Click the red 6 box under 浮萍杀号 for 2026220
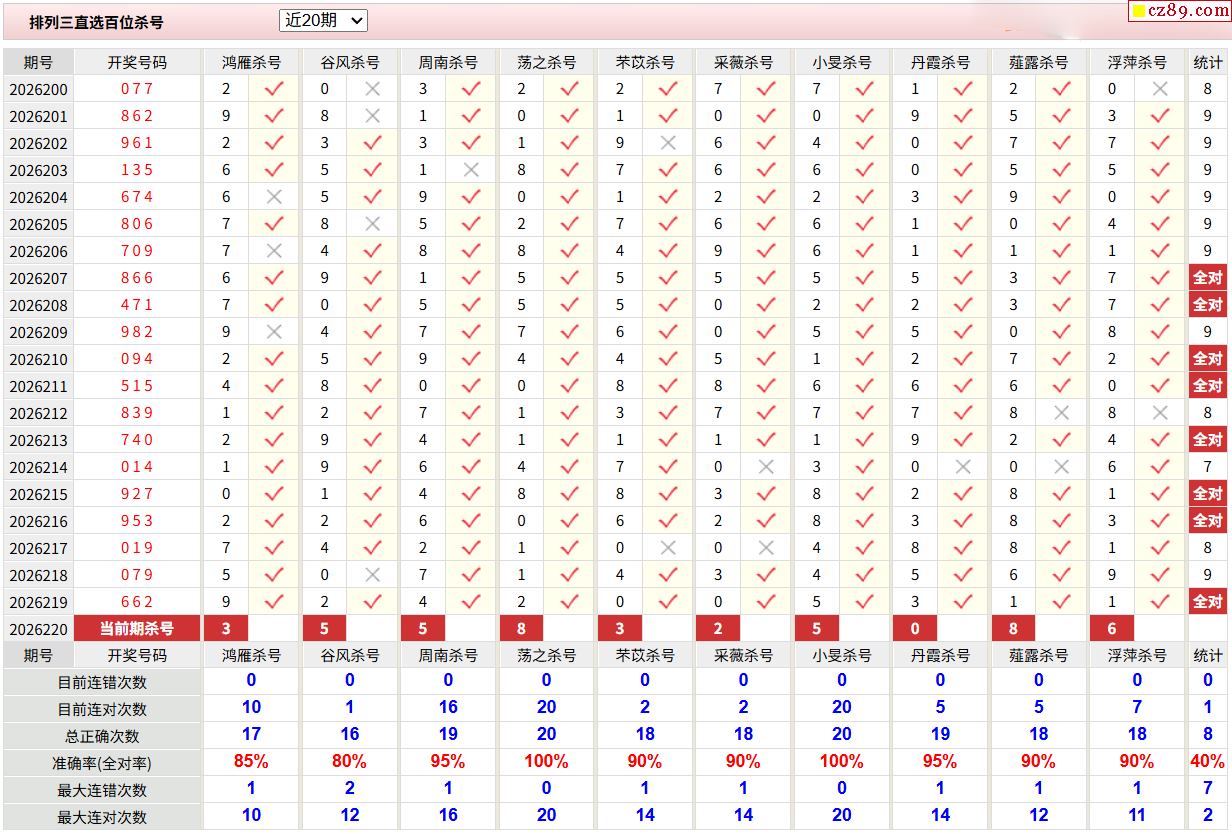Screen dimensions: 1232x834 [x=1112, y=629]
